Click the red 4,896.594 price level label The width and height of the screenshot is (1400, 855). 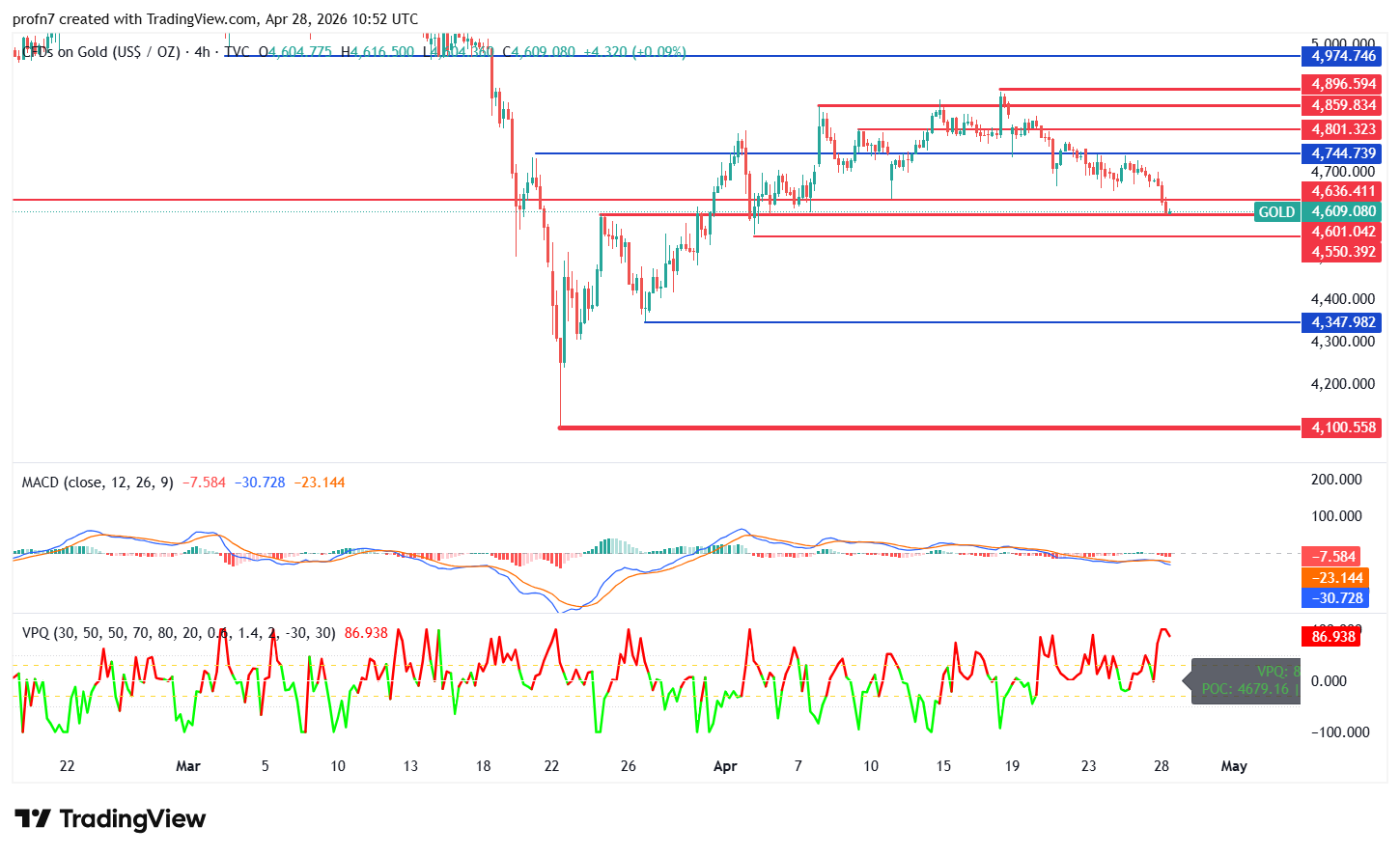1343,84
